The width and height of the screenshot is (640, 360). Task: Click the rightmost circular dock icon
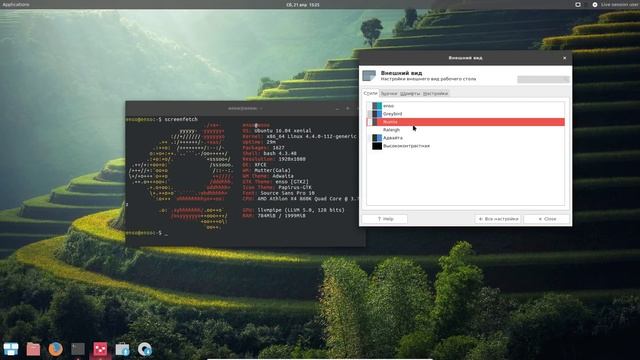pyautogui.click(x=144, y=349)
